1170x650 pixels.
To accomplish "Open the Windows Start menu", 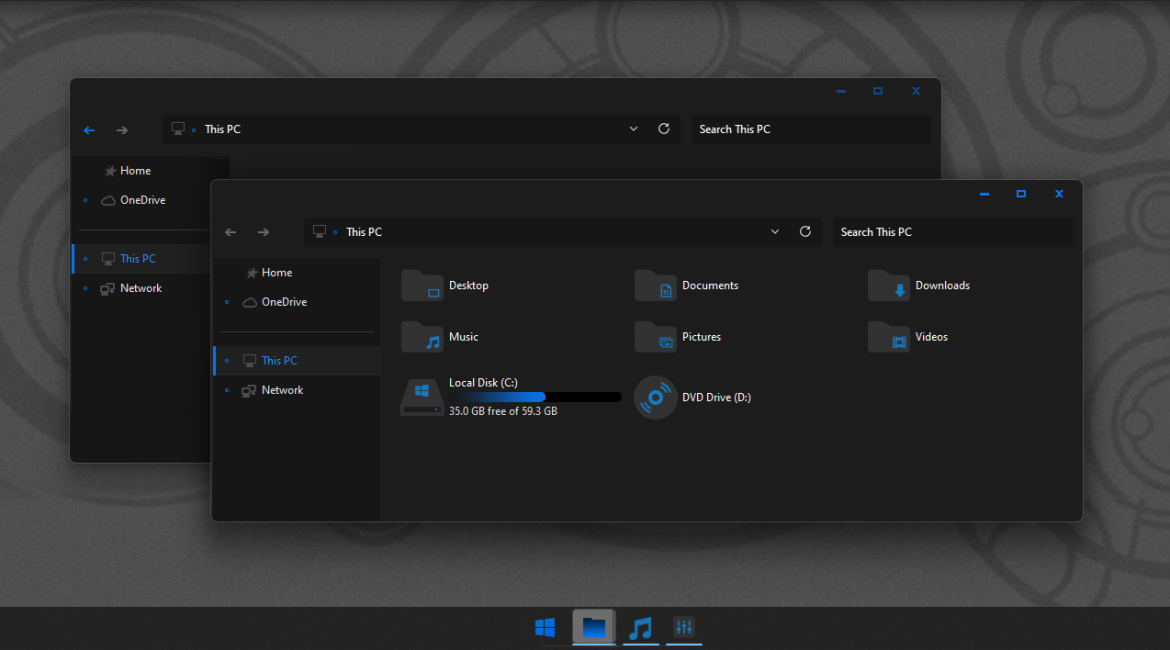I will pos(545,627).
